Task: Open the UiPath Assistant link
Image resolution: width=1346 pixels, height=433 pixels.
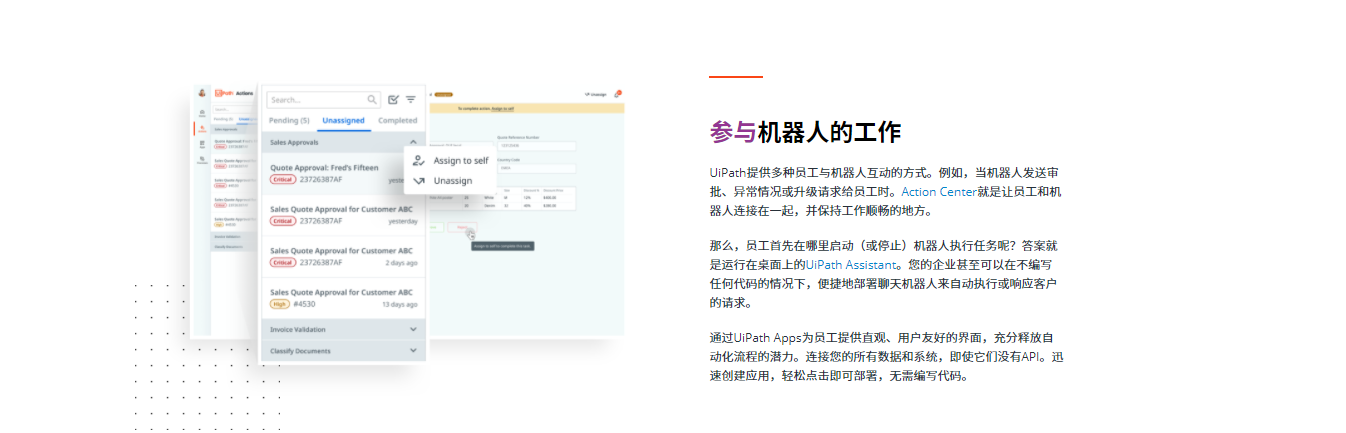Action: pos(851,265)
